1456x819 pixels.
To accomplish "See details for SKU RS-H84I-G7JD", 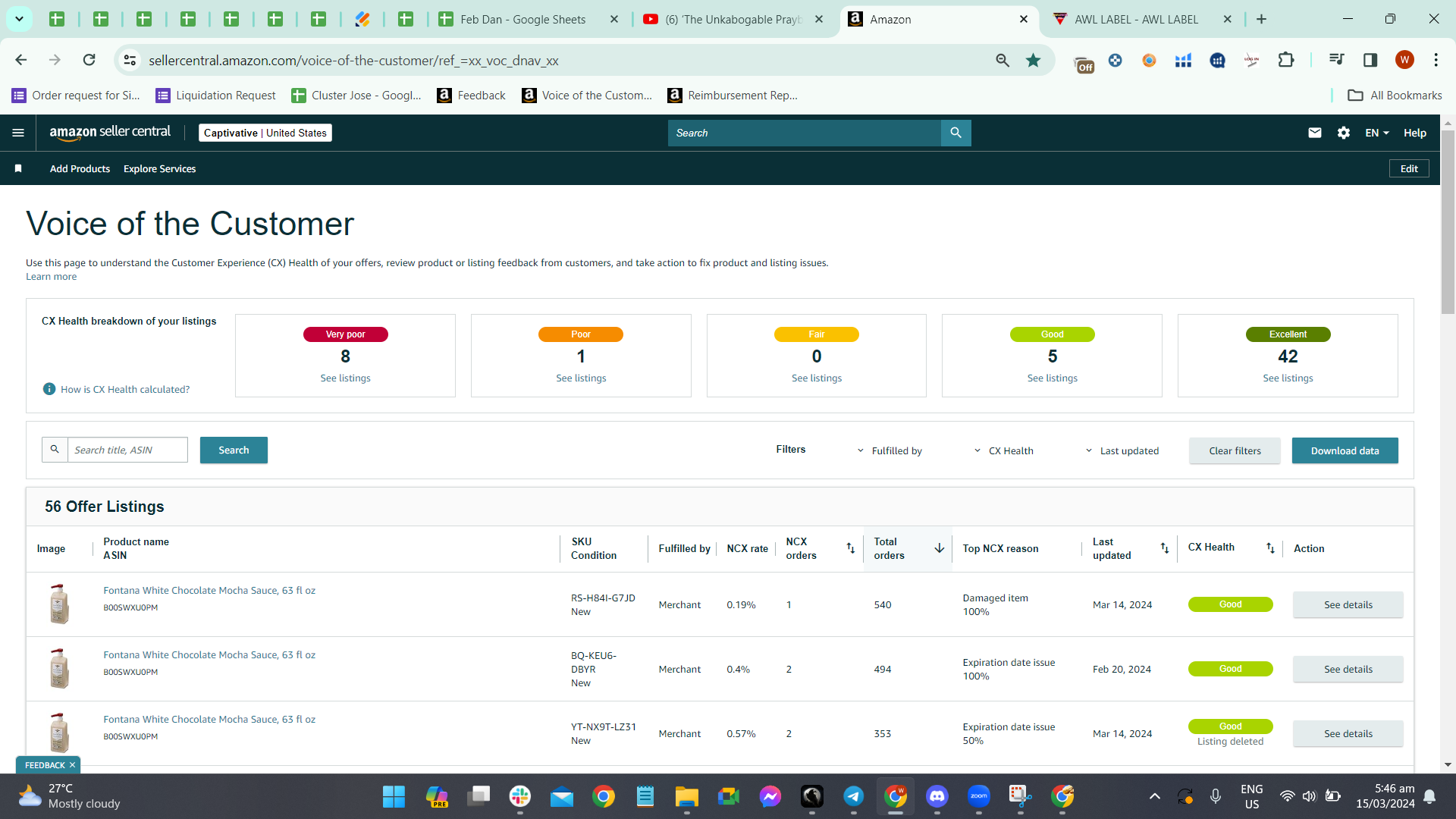I will (1348, 604).
